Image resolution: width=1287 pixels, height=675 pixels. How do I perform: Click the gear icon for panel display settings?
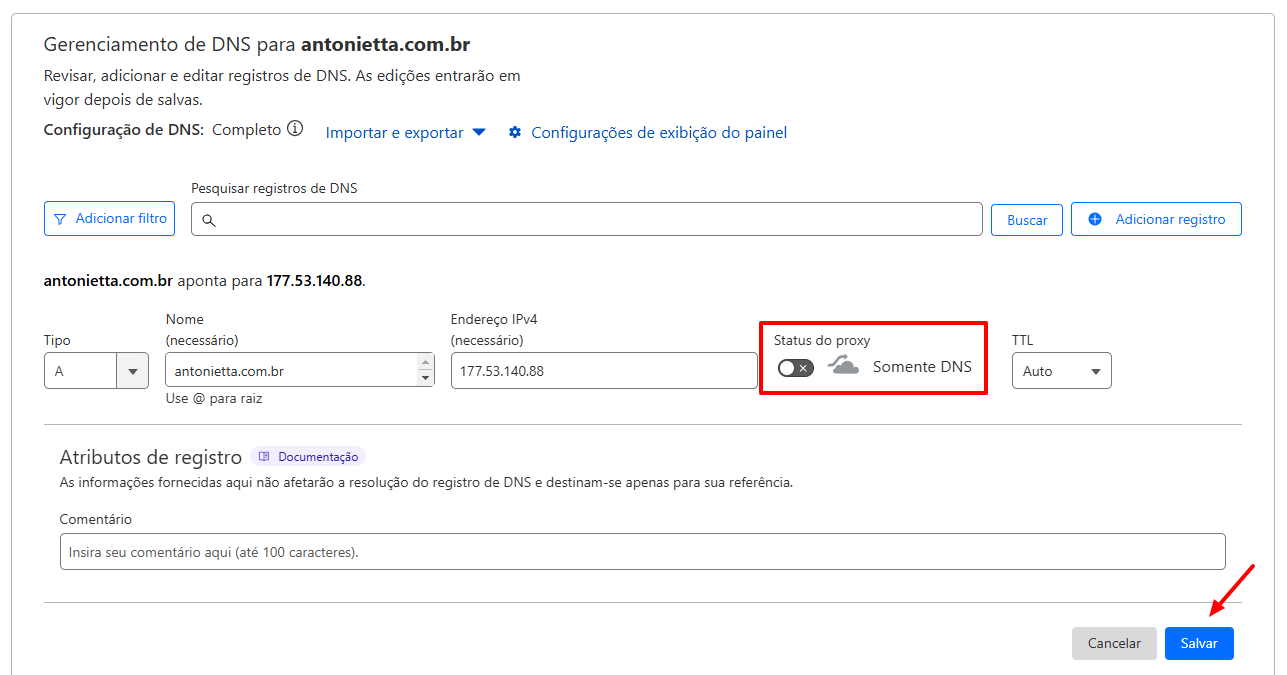point(515,132)
